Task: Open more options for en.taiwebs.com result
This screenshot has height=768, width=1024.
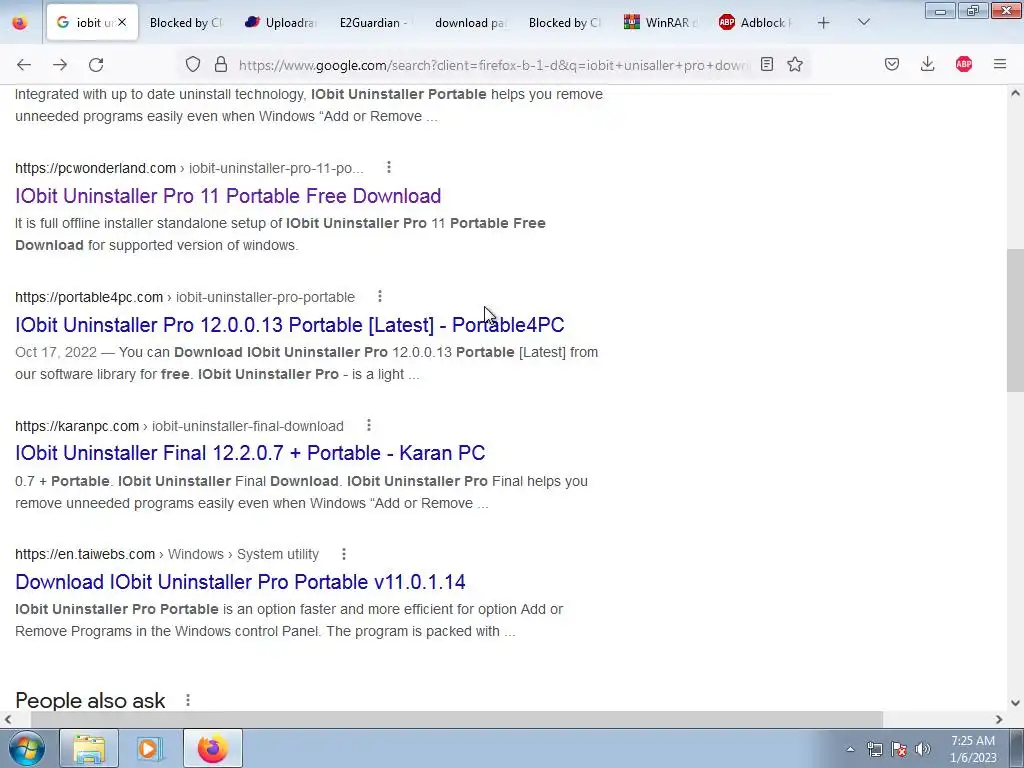Action: tap(344, 554)
